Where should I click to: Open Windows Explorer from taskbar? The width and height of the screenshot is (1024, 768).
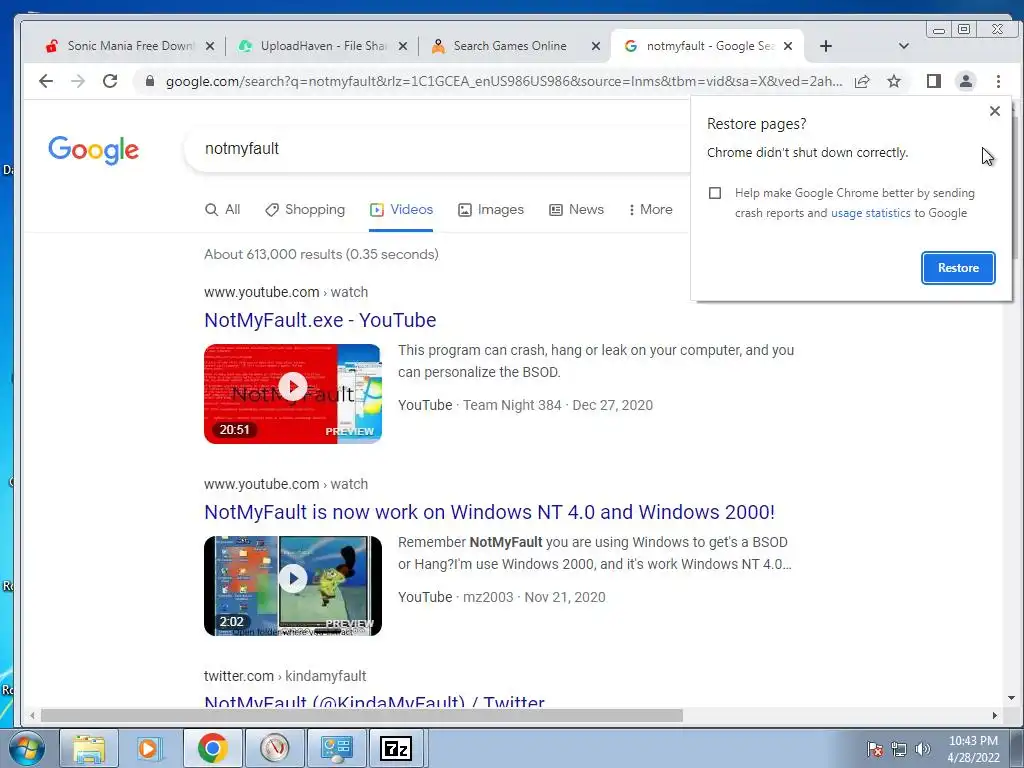click(89, 748)
